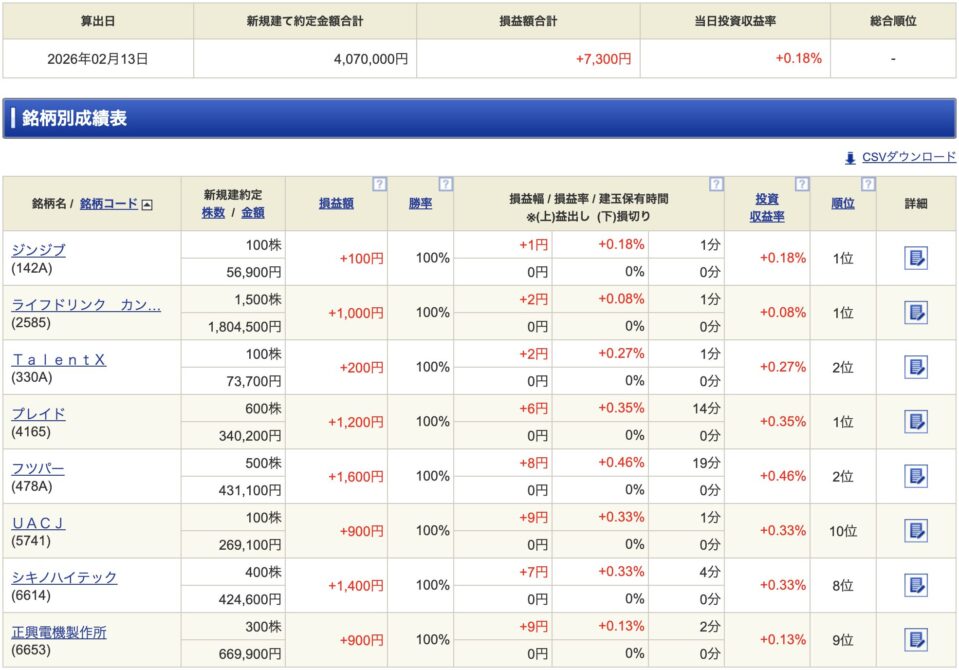Image resolution: width=959 pixels, height=670 pixels.
Task: Click the help icon above 順位 column
Action: tap(868, 184)
